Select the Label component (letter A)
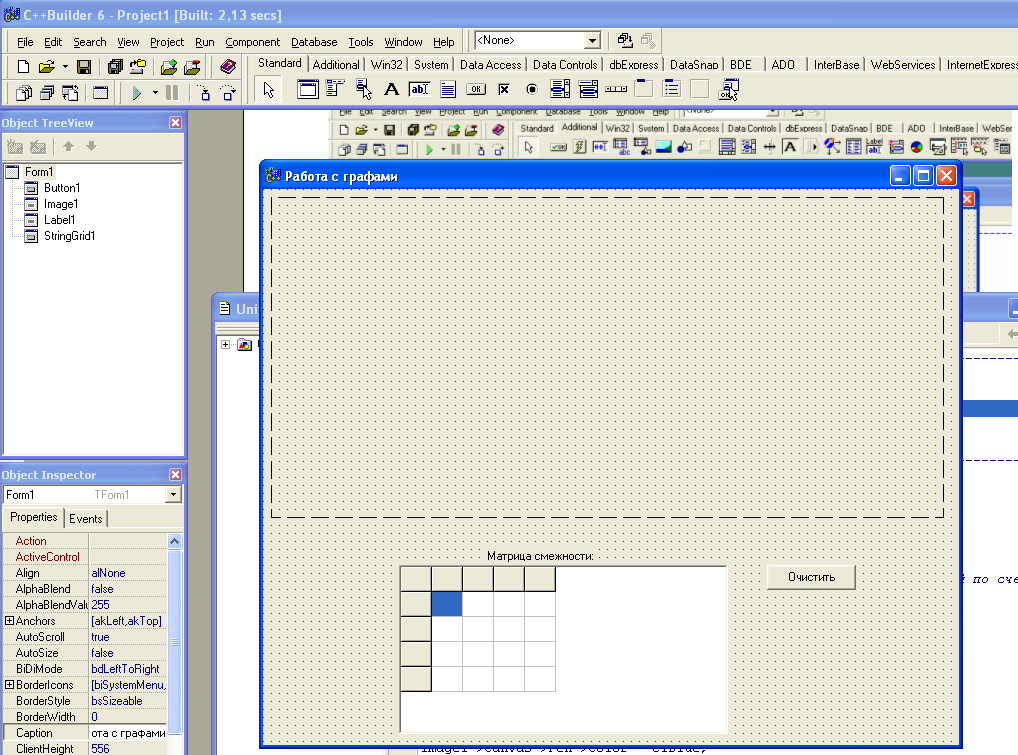Screen dimensions: 1018x755 point(391,89)
